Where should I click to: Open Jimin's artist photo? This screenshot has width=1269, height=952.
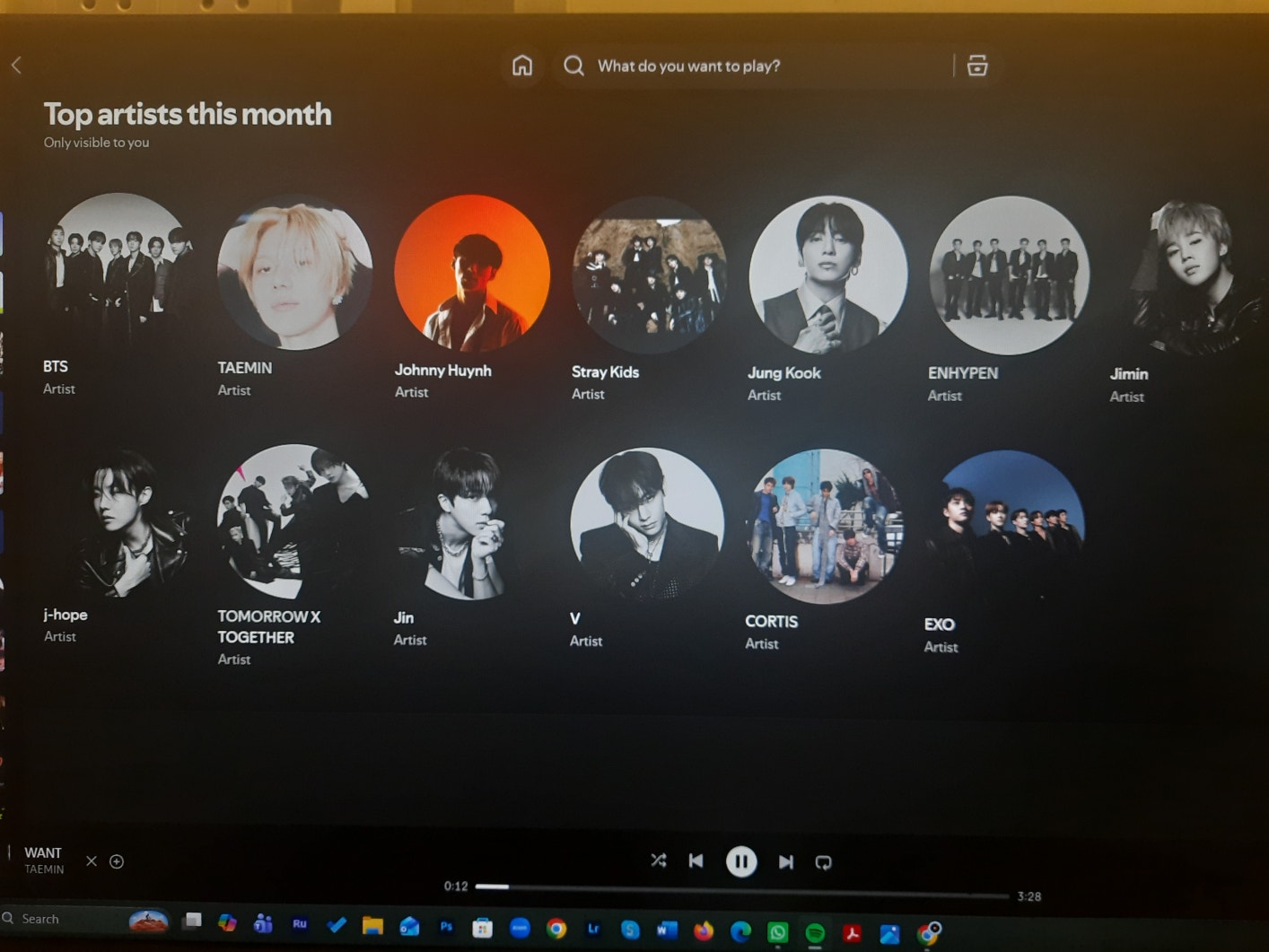(x=1190, y=278)
